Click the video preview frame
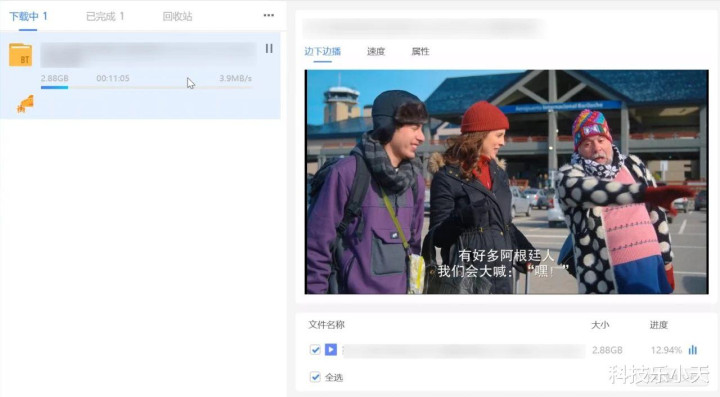The image size is (720, 397). [506, 182]
